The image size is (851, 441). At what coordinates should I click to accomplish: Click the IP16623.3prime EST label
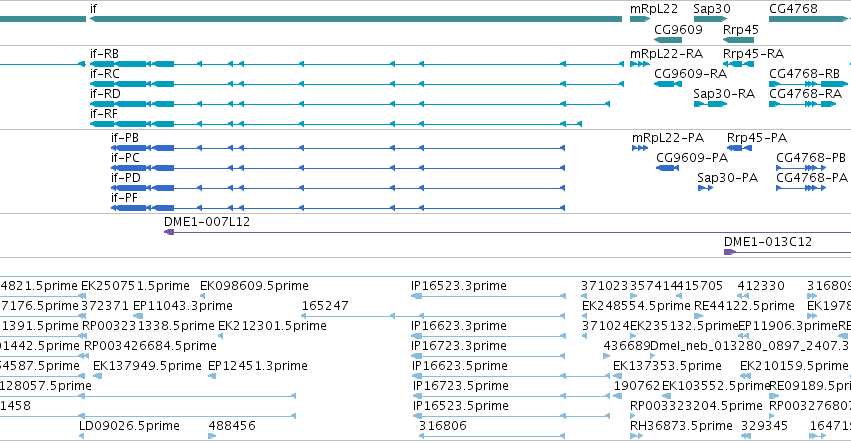(x=459, y=326)
